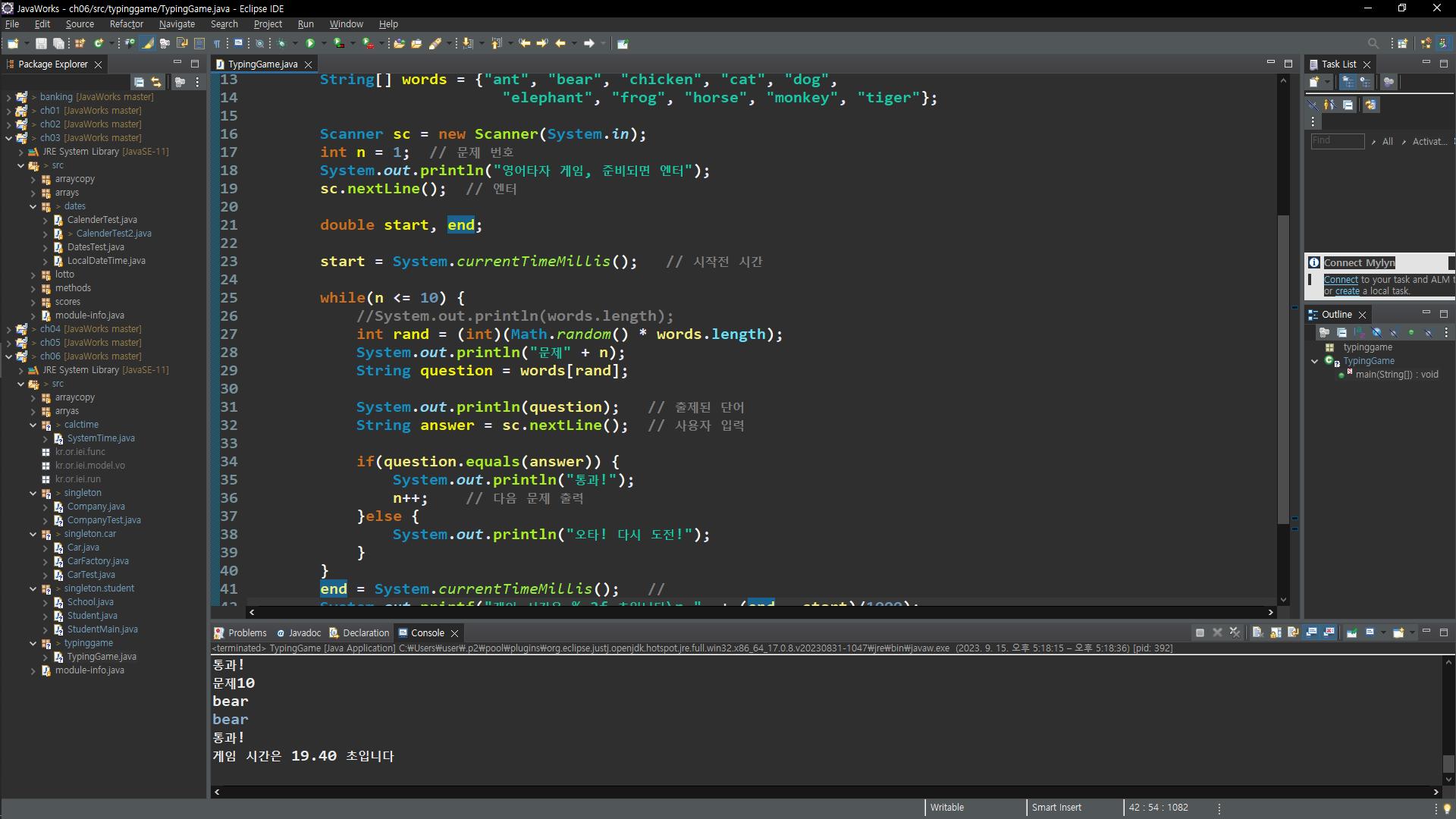The width and height of the screenshot is (1456, 819).
Task: Click the Open Type toolbar icon
Action: (399, 43)
